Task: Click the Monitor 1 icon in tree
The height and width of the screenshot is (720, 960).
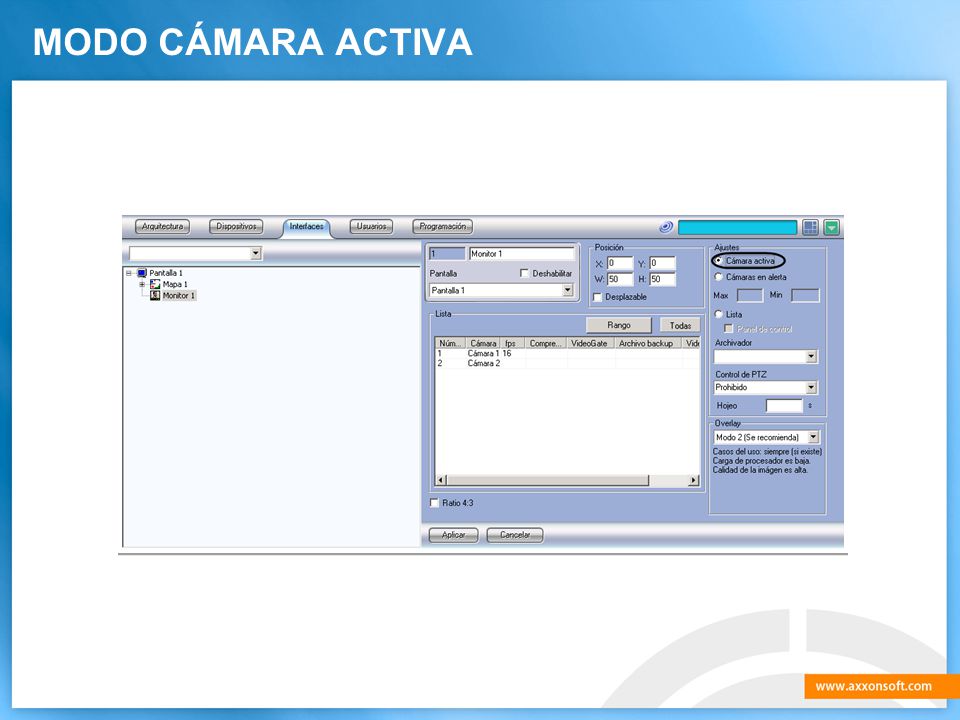Action: (x=155, y=295)
